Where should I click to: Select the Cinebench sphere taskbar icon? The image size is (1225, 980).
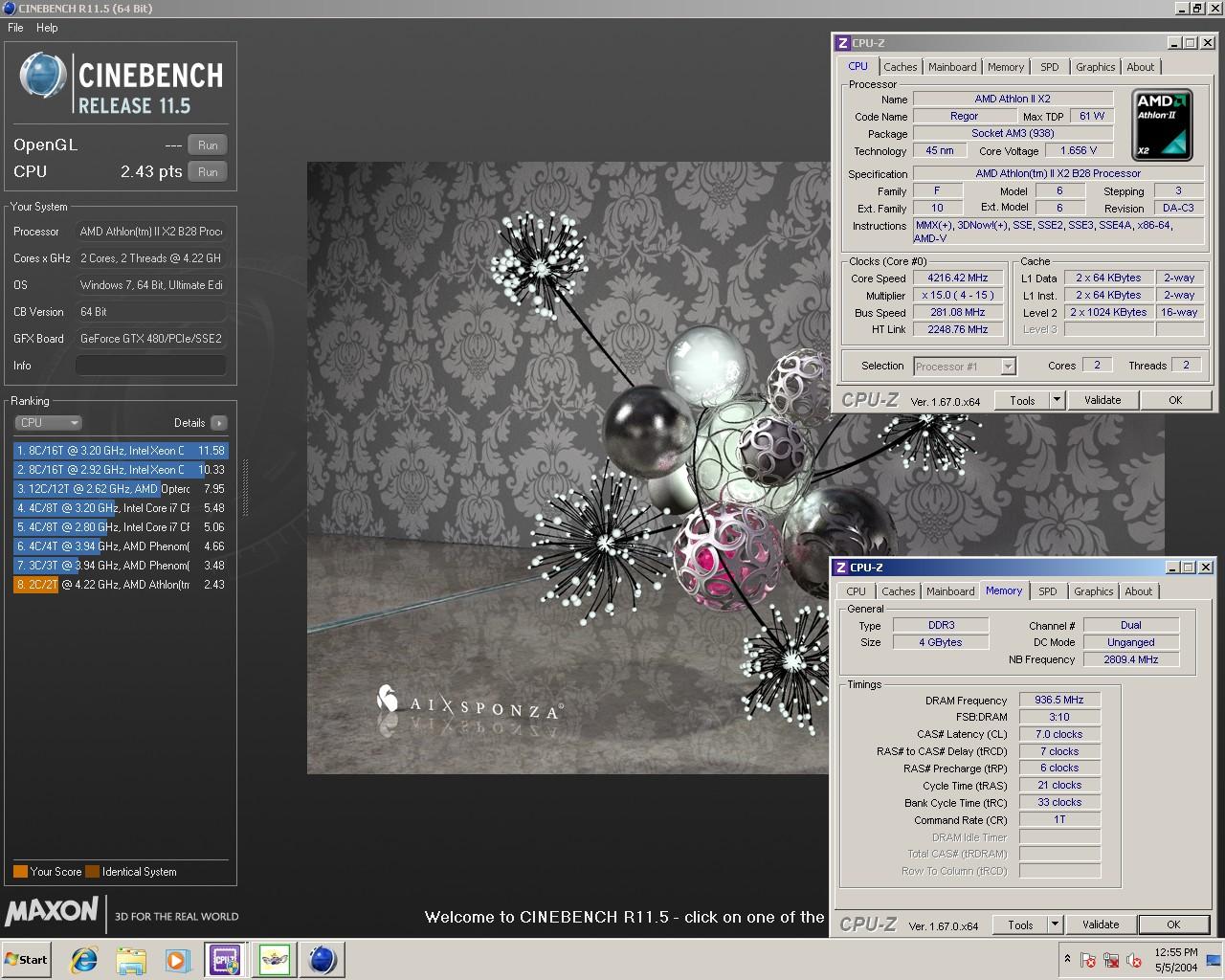[323, 960]
